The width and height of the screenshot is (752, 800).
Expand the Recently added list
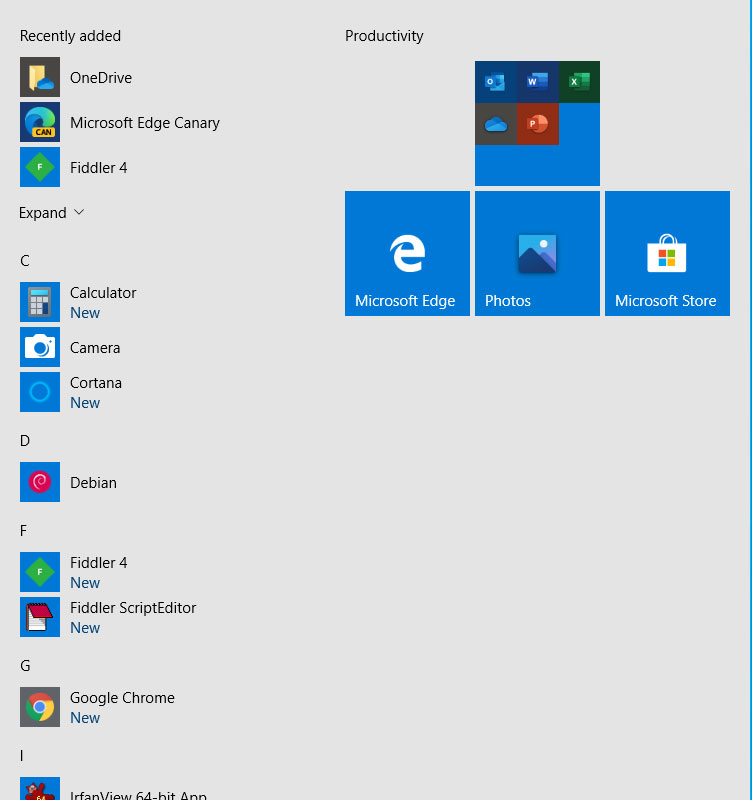(52, 213)
